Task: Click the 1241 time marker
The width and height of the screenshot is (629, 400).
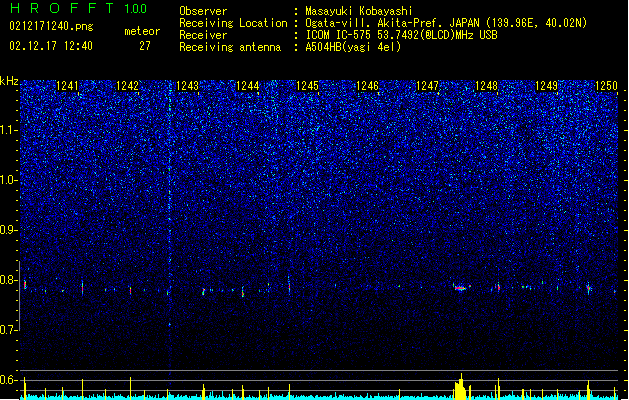Action: click(x=67, y=86)
